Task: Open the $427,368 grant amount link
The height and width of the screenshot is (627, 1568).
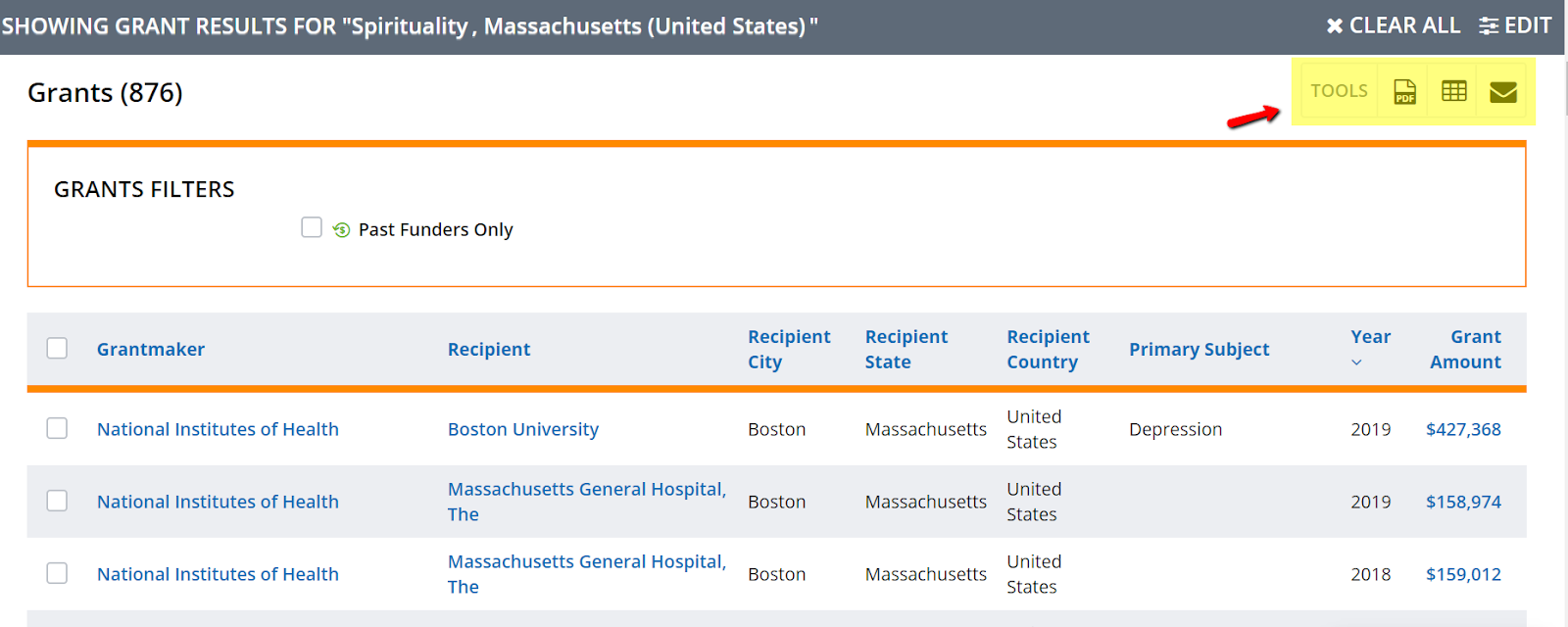Action: tap(1462, 429)
